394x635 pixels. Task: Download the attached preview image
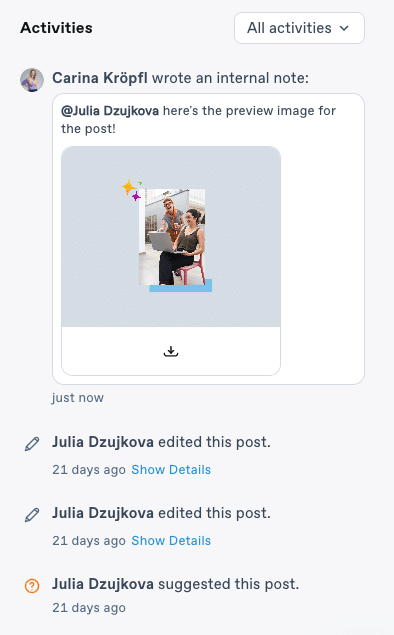pyautogui.click(x=171, y=351)
